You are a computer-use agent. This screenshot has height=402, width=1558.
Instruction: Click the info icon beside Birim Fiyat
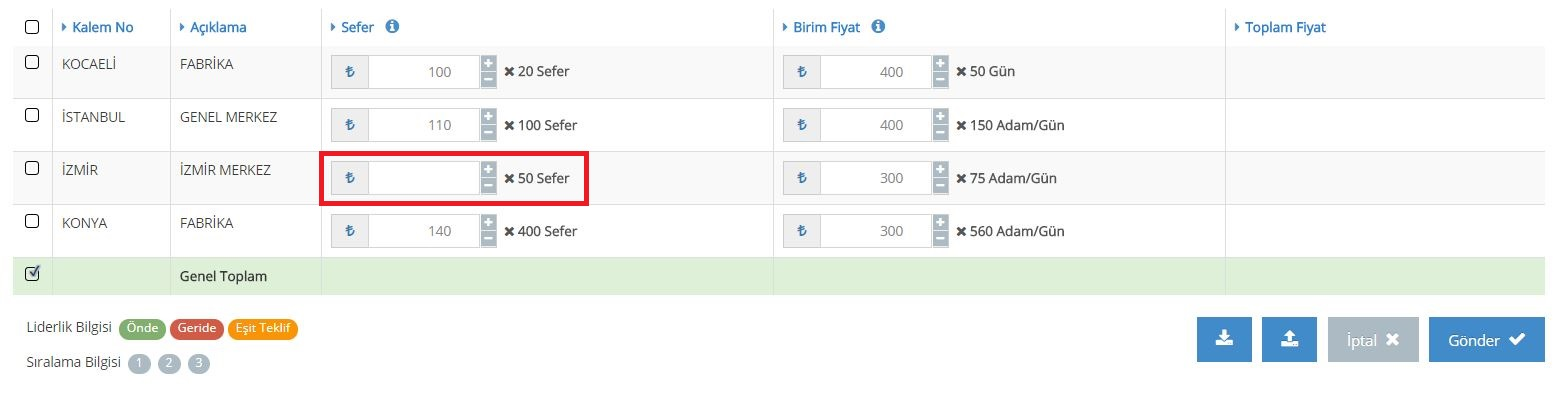[x=878, y=27]
